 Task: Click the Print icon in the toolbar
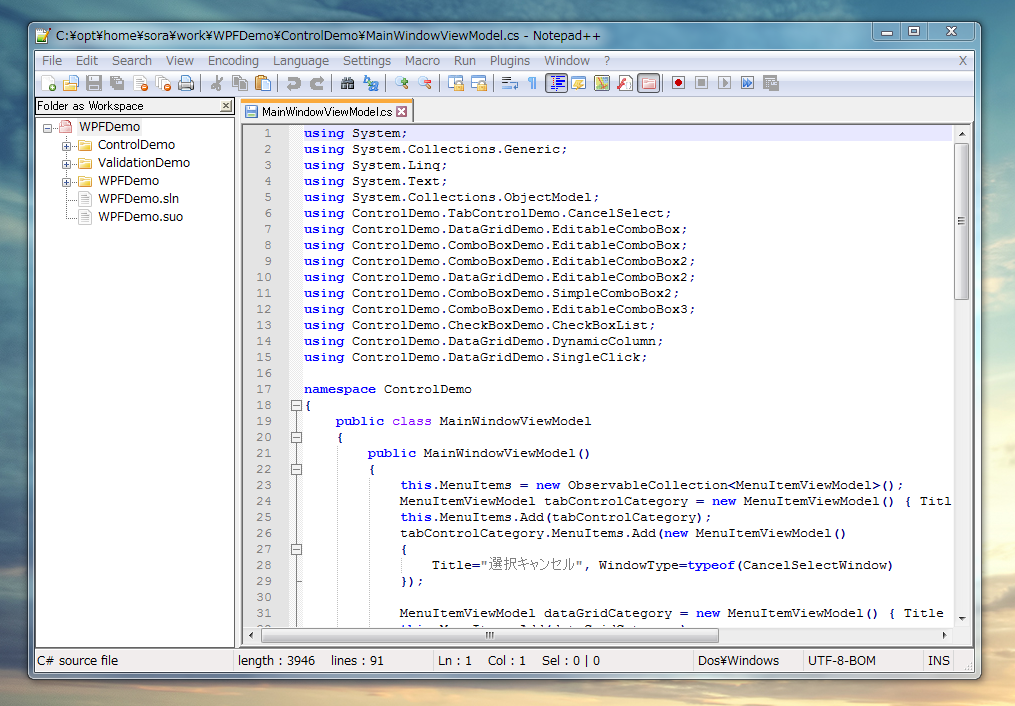pos(186,83)
